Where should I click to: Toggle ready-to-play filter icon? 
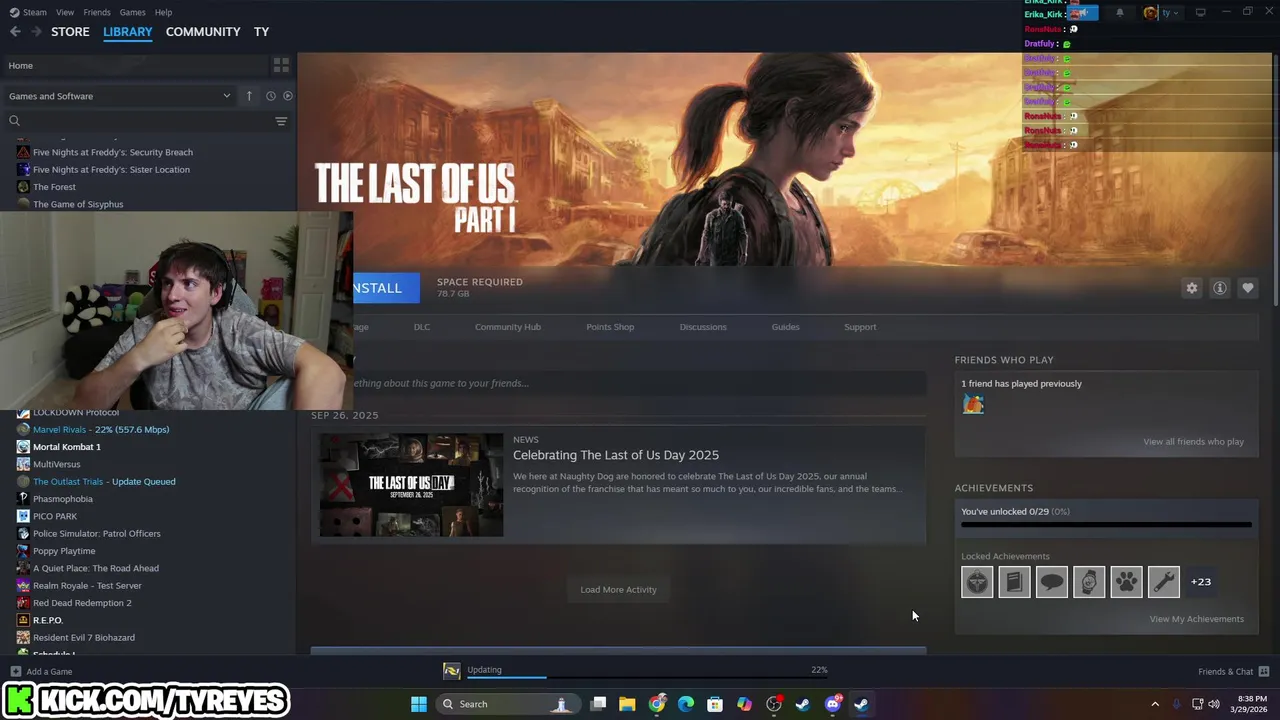tap(287, 96)
